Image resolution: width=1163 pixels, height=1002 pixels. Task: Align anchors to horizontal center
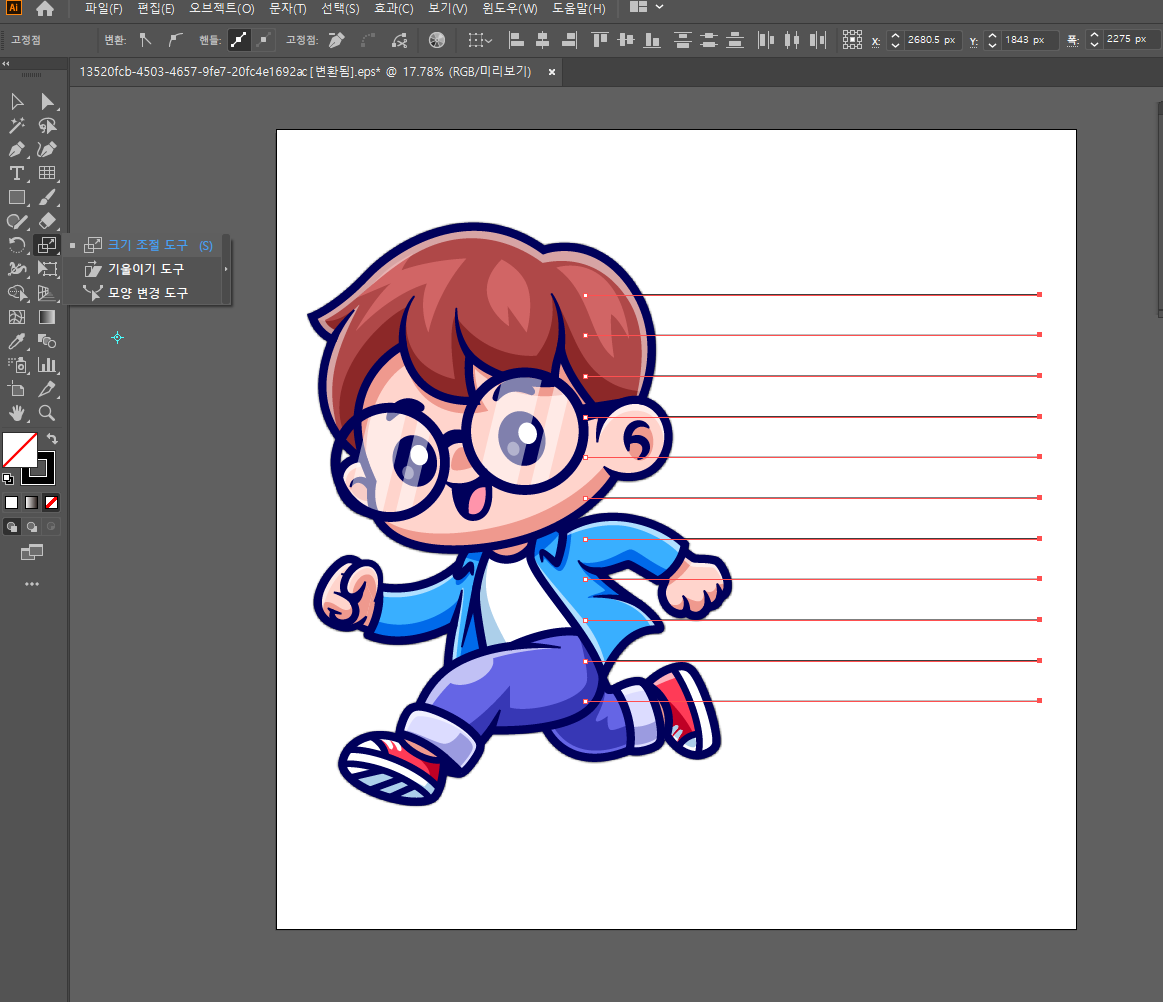click(x=543, y=40)
